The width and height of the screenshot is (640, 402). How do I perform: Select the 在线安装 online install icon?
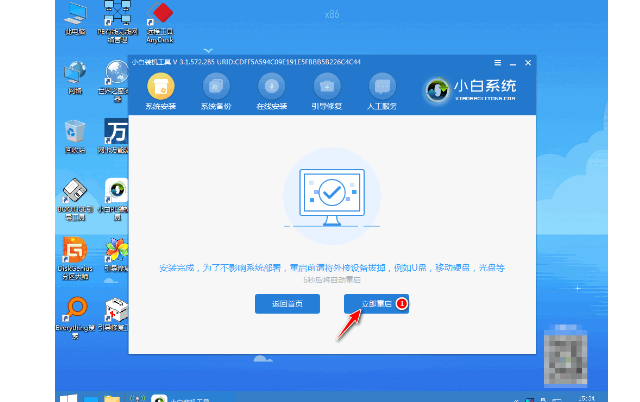tap(273, 90)
